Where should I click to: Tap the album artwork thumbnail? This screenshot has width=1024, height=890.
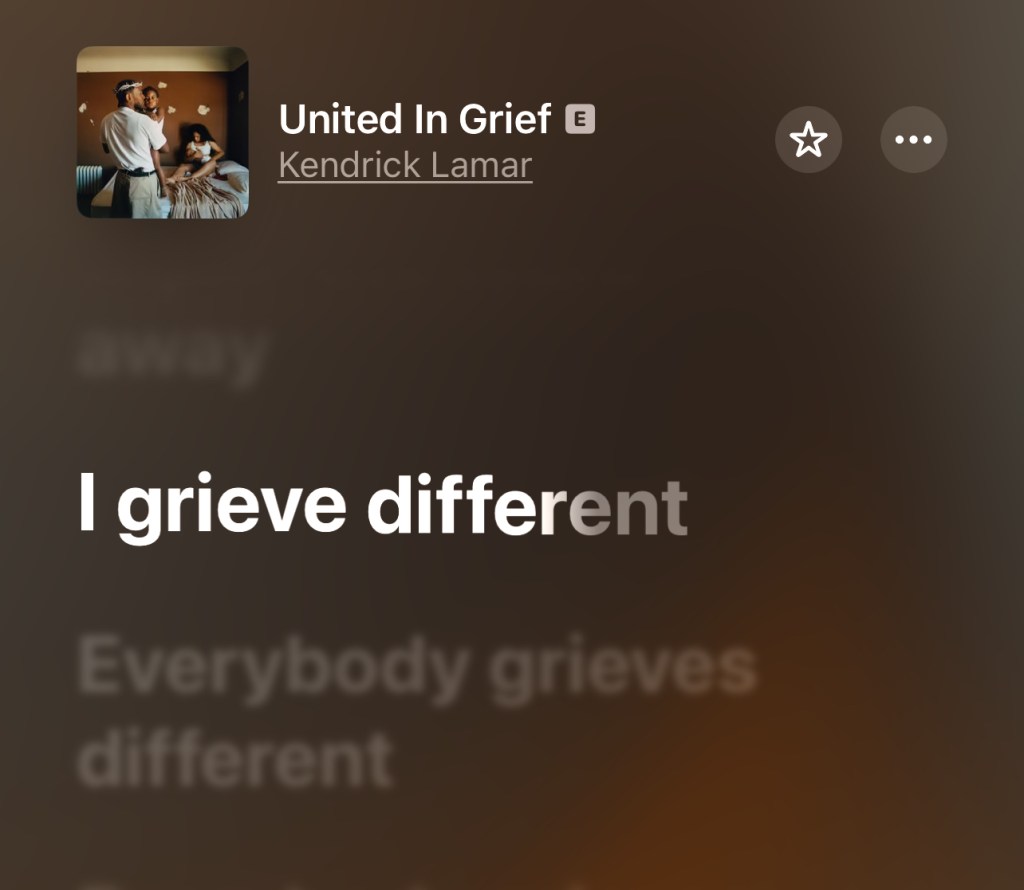pos(163,133)
